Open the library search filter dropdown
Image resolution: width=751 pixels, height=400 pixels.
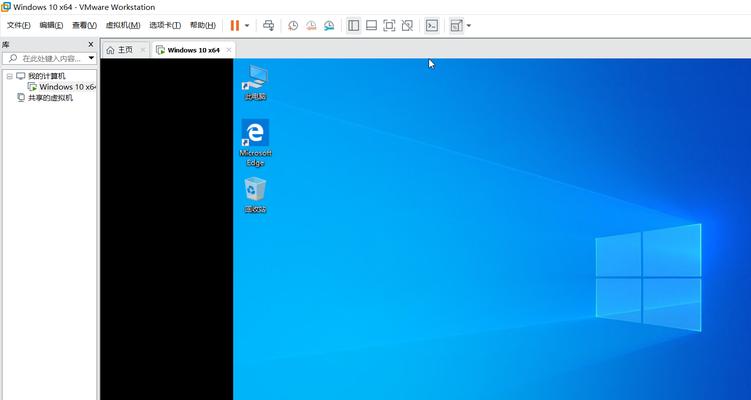click(91, 58)
